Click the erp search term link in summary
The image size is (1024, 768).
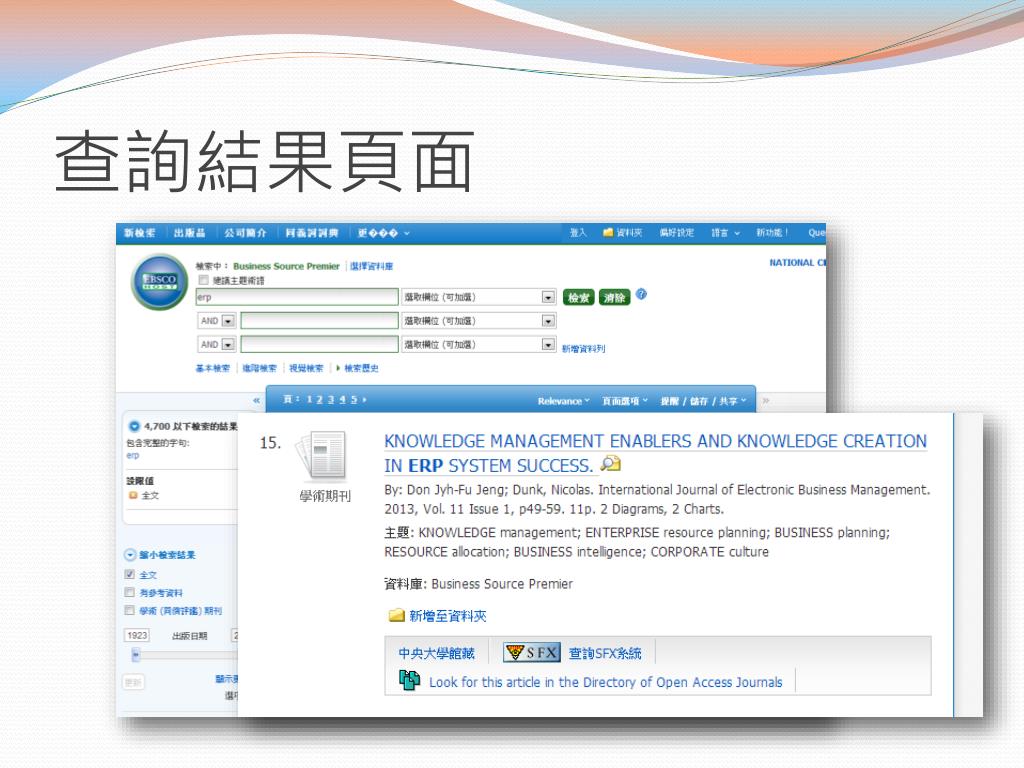pos(133,455)
